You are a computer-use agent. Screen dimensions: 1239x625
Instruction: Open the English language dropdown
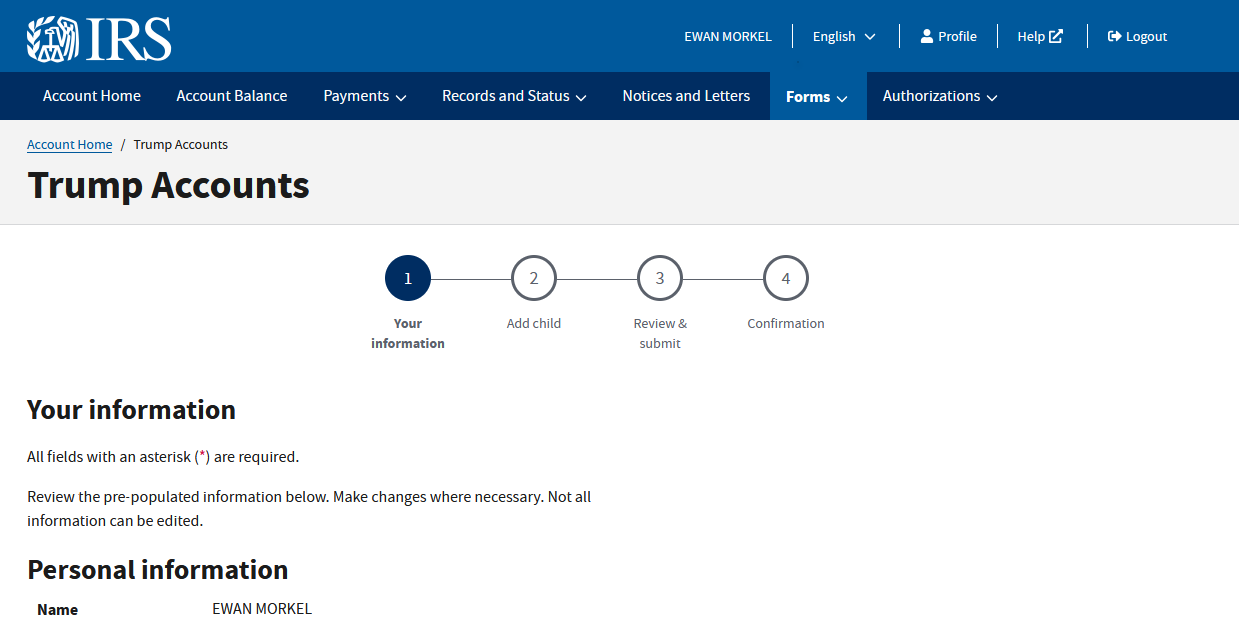click(x=844, y=36)
